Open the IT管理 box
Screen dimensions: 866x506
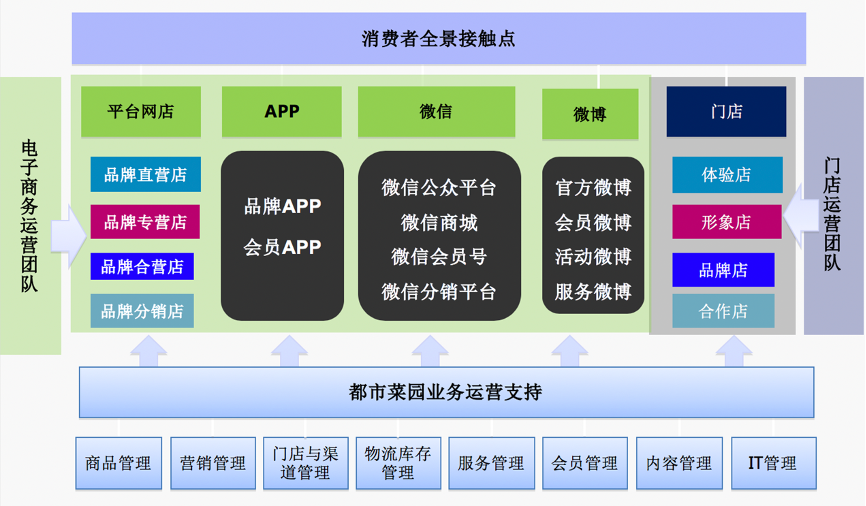pos(773,463)
